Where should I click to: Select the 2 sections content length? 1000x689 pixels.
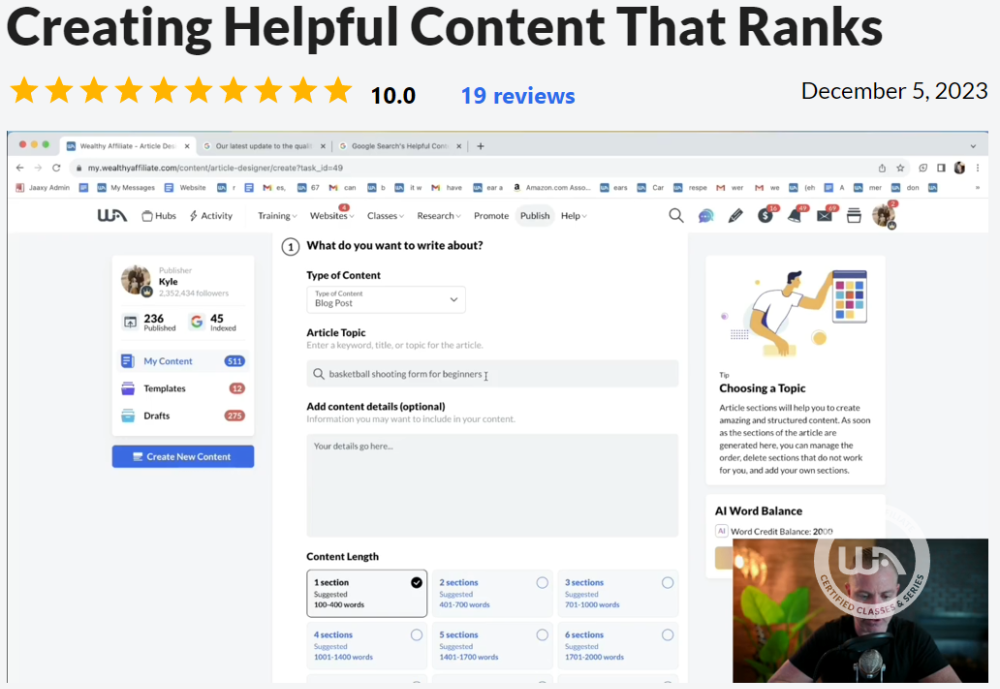click(492, 593)
